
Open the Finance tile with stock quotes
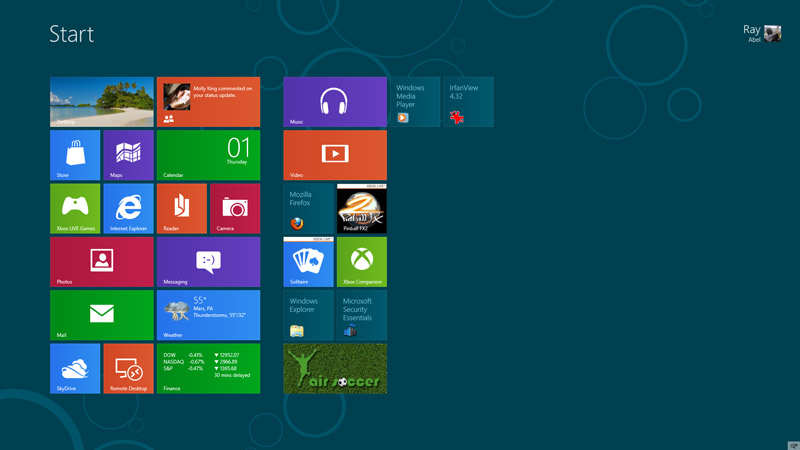click(208, 368)
